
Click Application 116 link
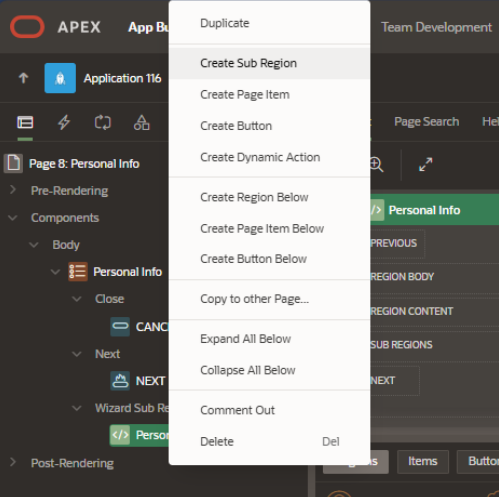point(122,78)
